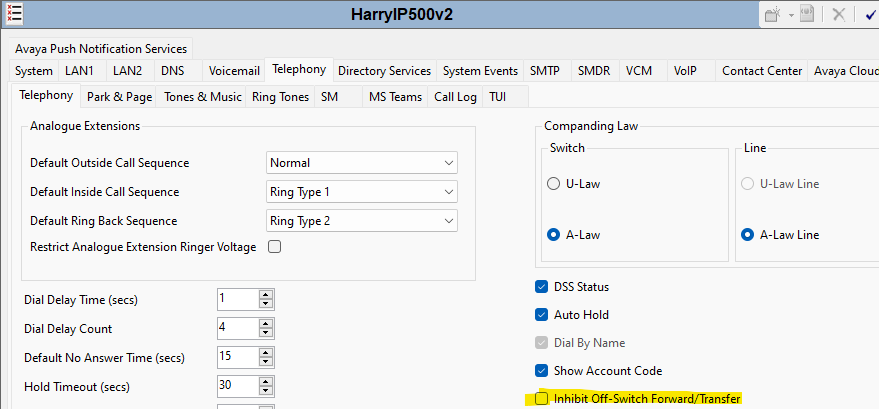Click the delete X icon in title bar
Viewport: 879px width, 409px height.
tap(839, 15)
